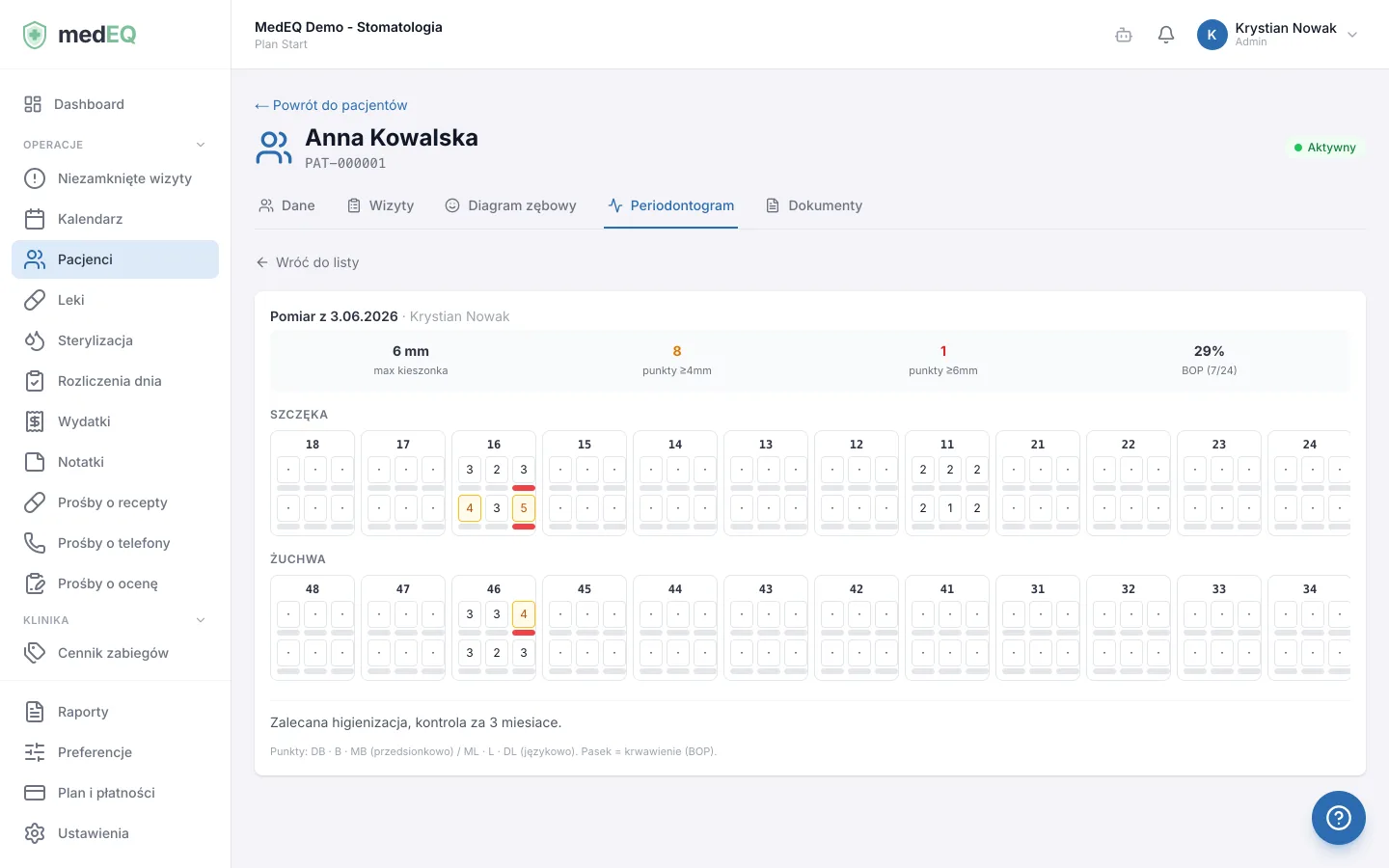The width and height of the screenshot is (1389, 868).
Task: Open Prośby o ocenę edit icon
Action: (35, 583)
